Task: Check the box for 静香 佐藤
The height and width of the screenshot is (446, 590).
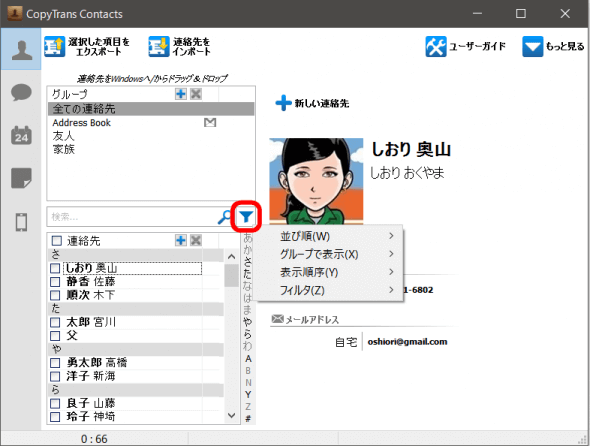Action: pyautogui.click(x=55, y=282)
